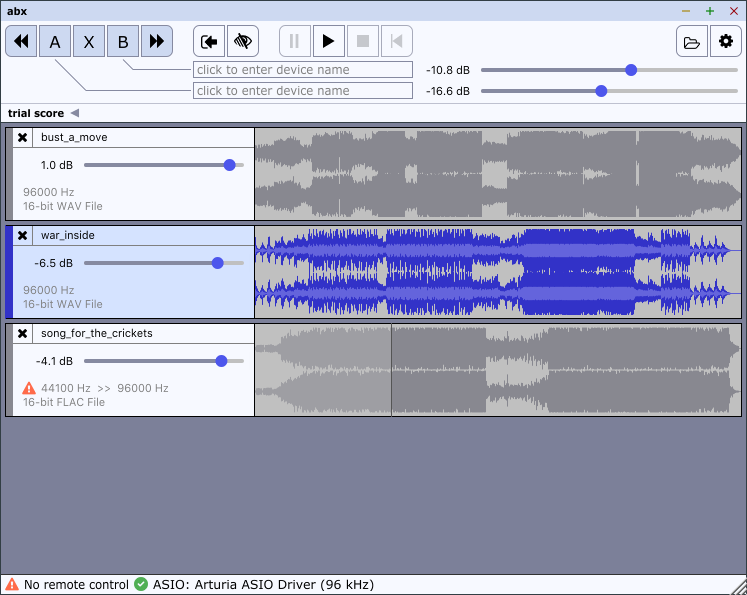Click the 44100 Hz >> 96000 Hz text
Viewport: 747px width, 595px height.
105,388
